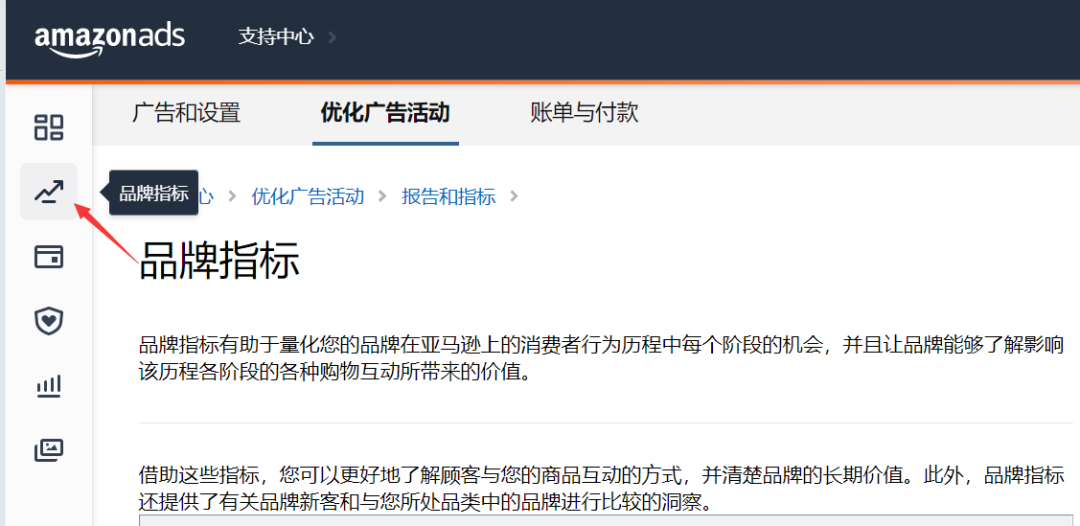This screenshot has height=526, width=1080.
Task: Click the chevron next to 支持中心 header
Action: [333, 37]
